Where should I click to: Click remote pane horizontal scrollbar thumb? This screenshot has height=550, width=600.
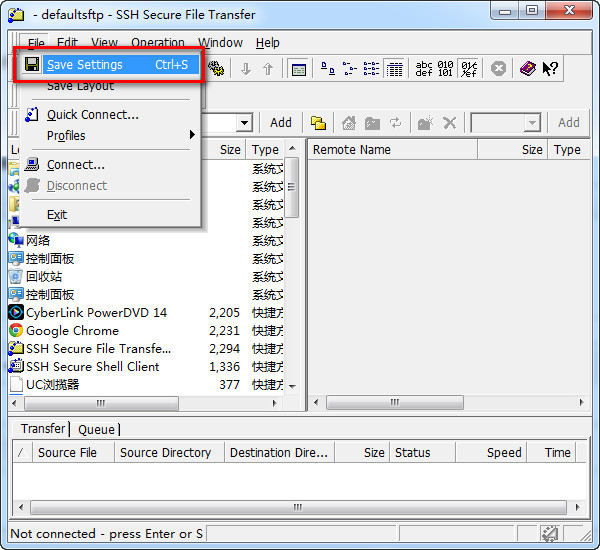tap(395, 403)
